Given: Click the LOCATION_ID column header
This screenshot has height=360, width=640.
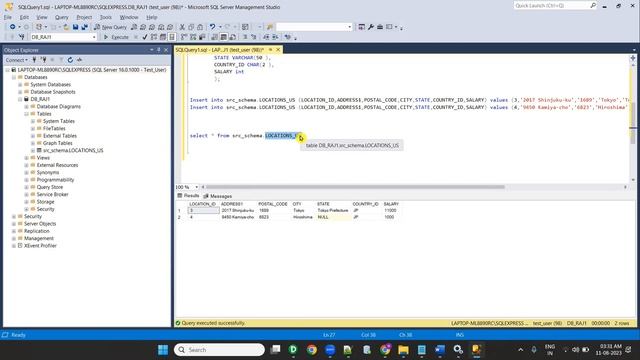Looking at the screenshot, I should click(202, 204).
